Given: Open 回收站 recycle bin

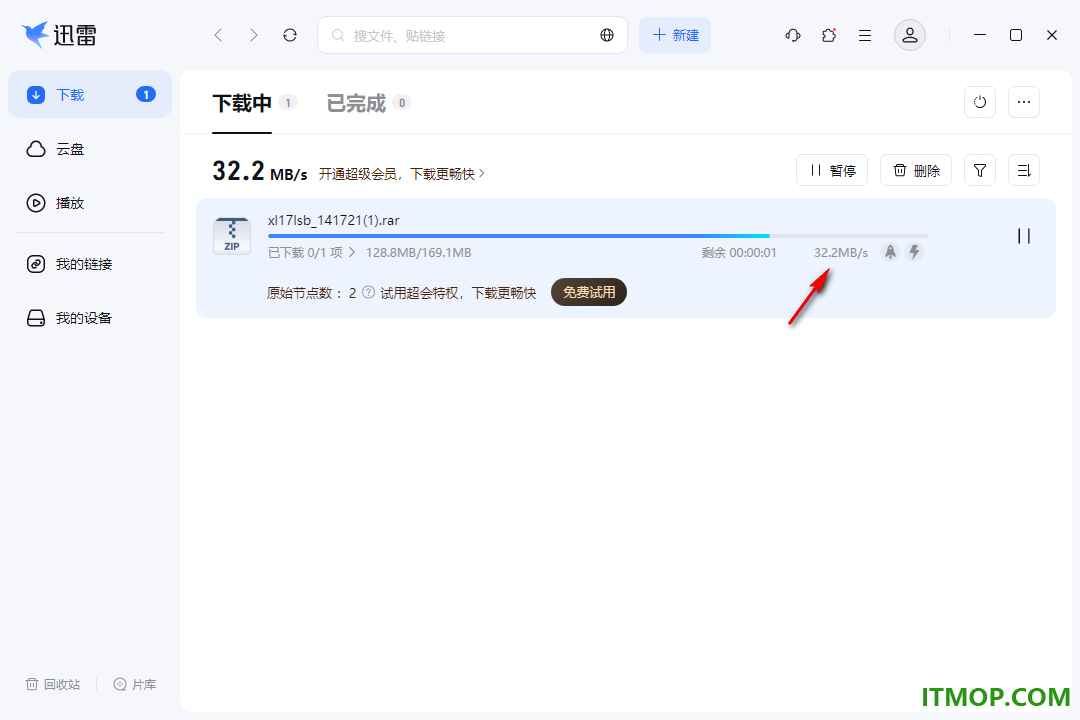Looking at the screenshot, I should click(53, 684).
